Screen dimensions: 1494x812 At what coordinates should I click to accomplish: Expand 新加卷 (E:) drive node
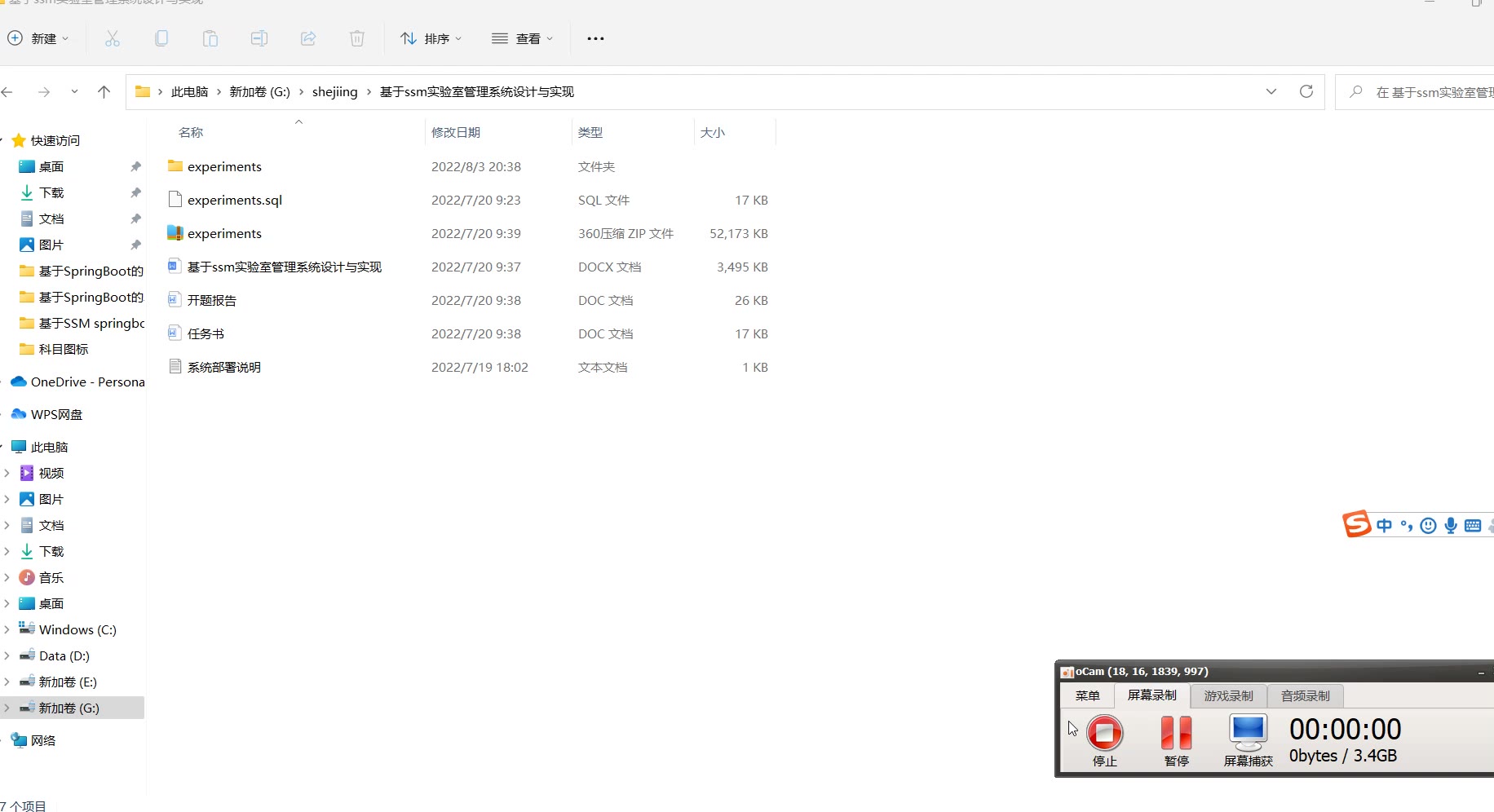click(7, 682)
